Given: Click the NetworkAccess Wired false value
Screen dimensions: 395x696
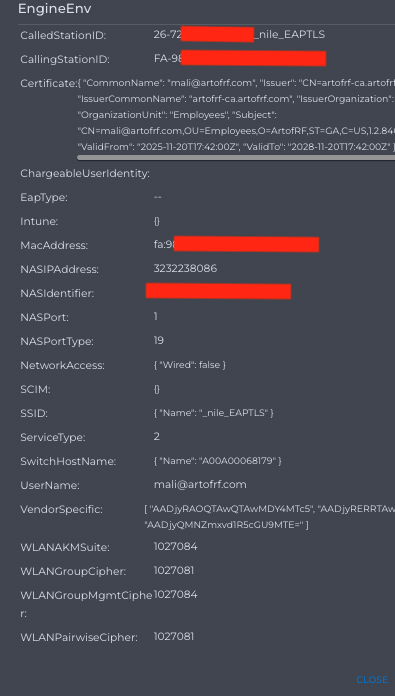Looking at the screenshot, I should (x=190, y=365).
